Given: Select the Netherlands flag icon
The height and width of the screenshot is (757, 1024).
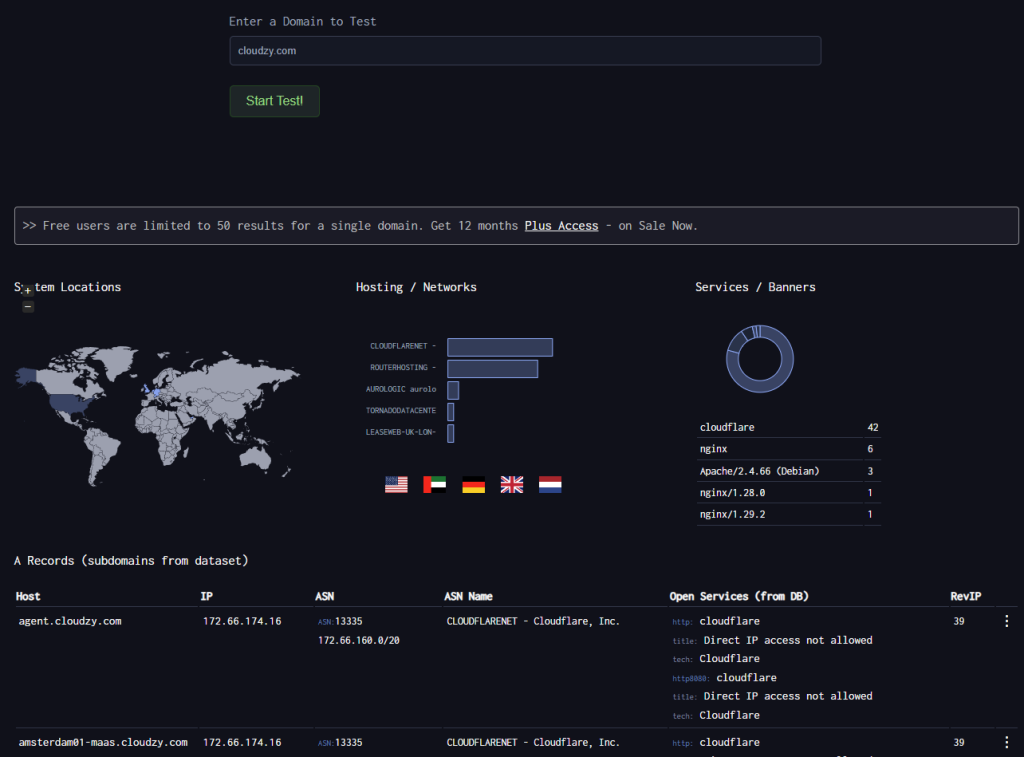Looking at the screenshot, I should (x=550, y=485).
